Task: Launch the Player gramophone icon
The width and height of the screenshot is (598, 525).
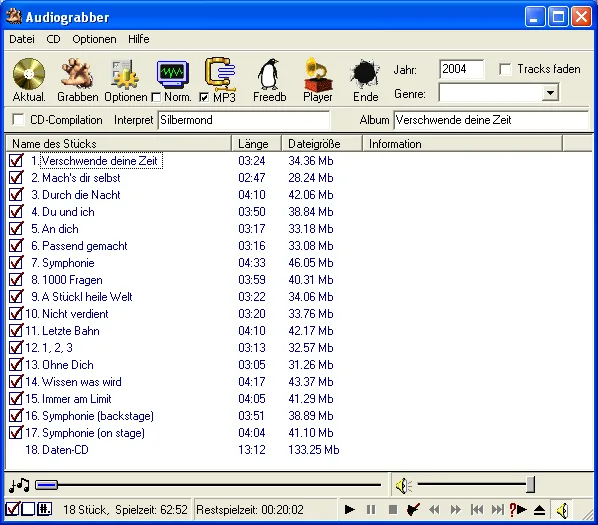Action: 318,74
